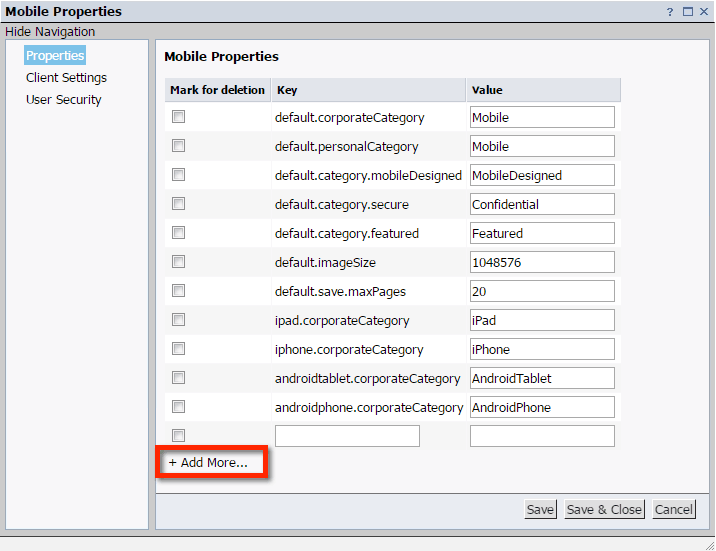
Task: Close the Mobile Properties dialog
Action: click(x=704, y=12)
